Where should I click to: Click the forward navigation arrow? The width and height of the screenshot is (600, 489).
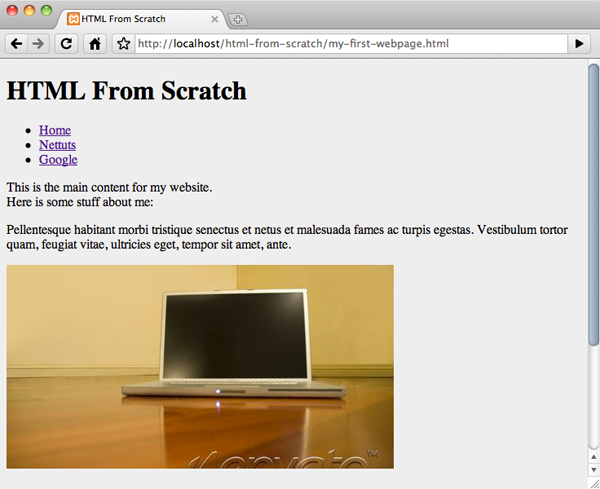(x=38, y=44)
